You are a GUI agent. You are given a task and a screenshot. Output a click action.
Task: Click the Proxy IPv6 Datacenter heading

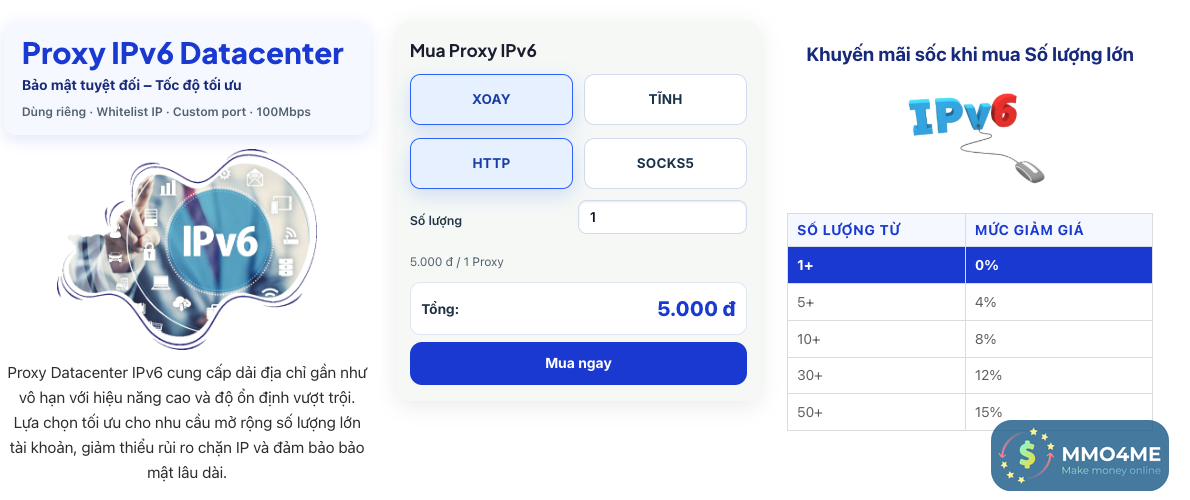coord(183,53)
